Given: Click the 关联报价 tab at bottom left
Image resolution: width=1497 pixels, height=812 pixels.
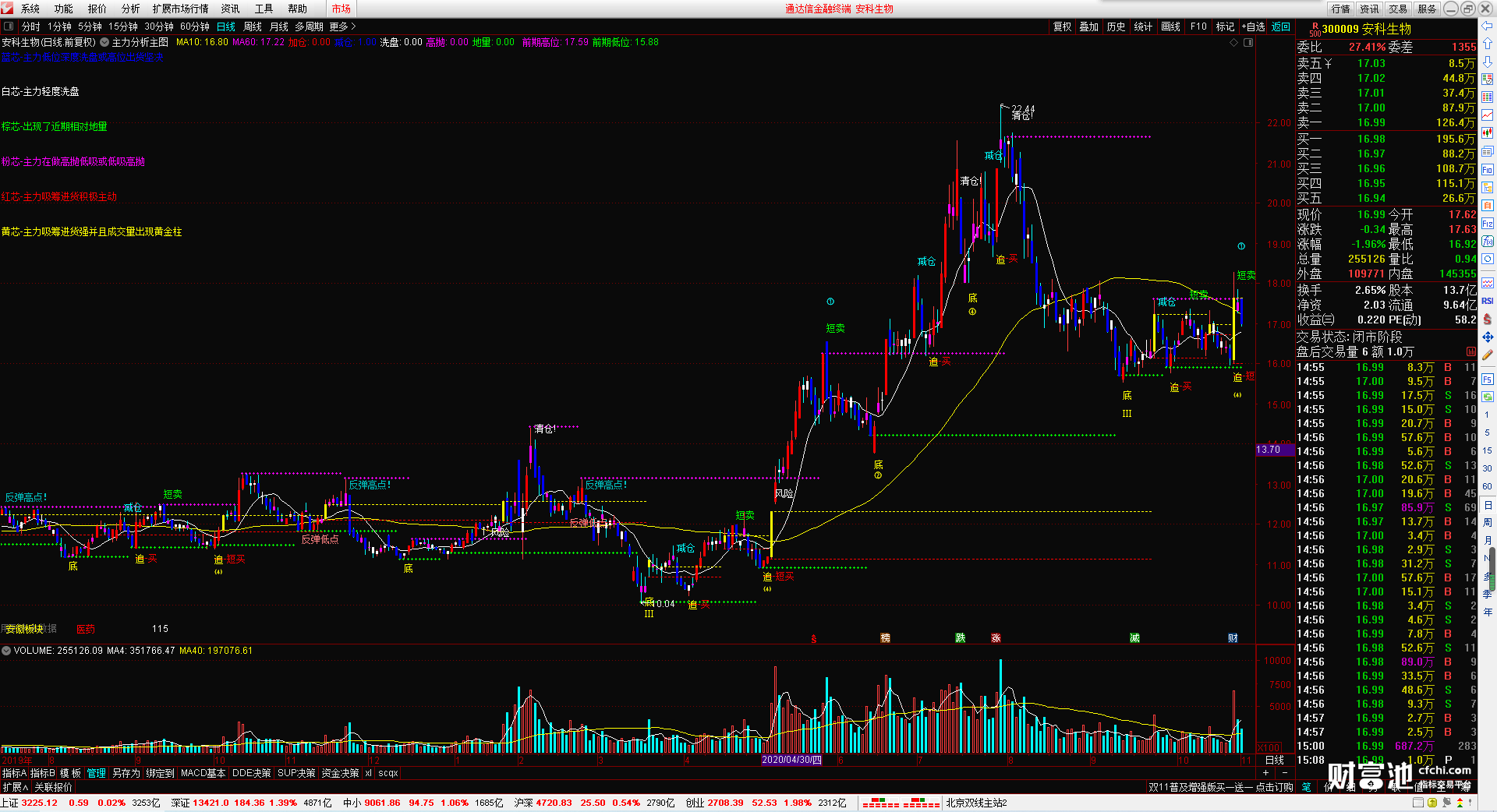Looking at the screenshot, I should [x=53, y=787].
